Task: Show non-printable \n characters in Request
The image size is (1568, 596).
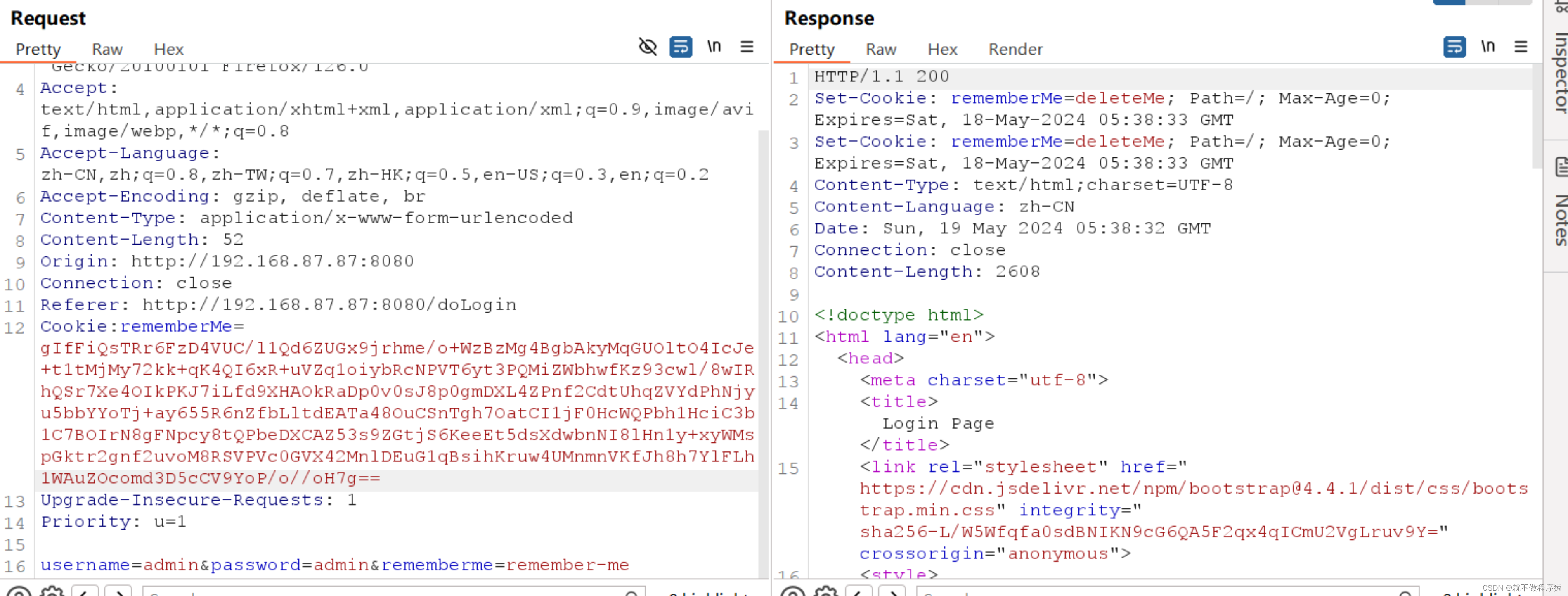Action: click(x=714, y=46)
